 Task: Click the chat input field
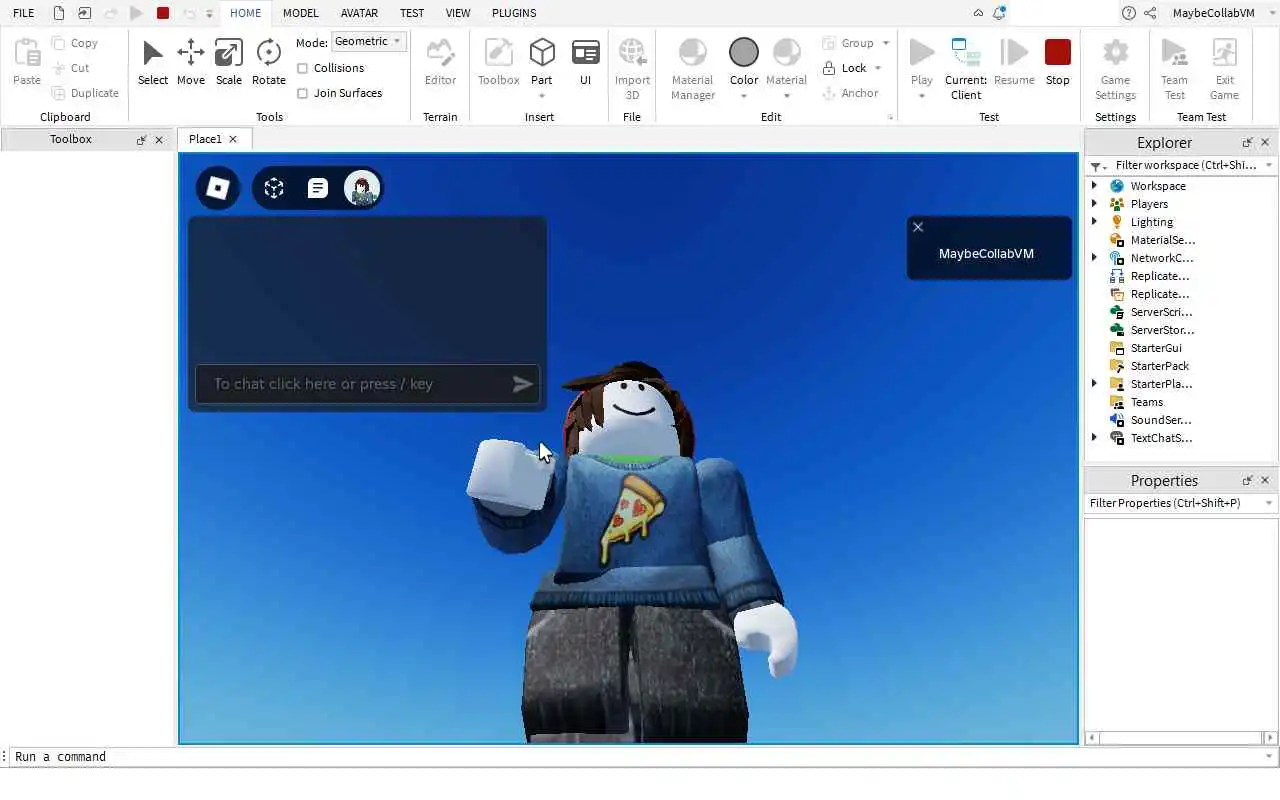point(367,384)
